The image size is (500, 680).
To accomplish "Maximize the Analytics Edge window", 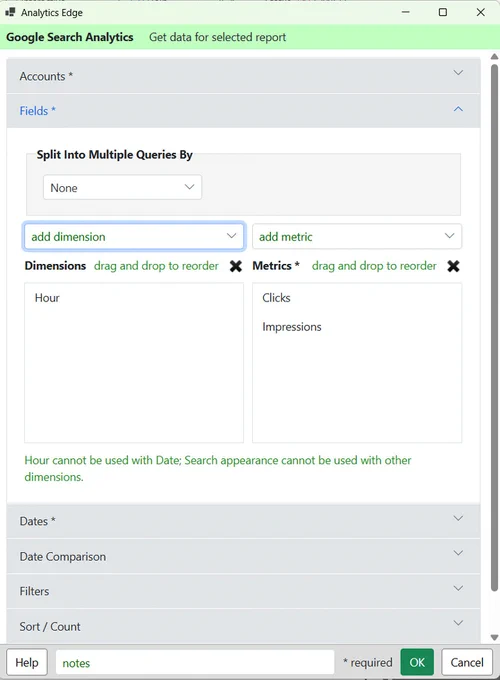I will [443, 12].
